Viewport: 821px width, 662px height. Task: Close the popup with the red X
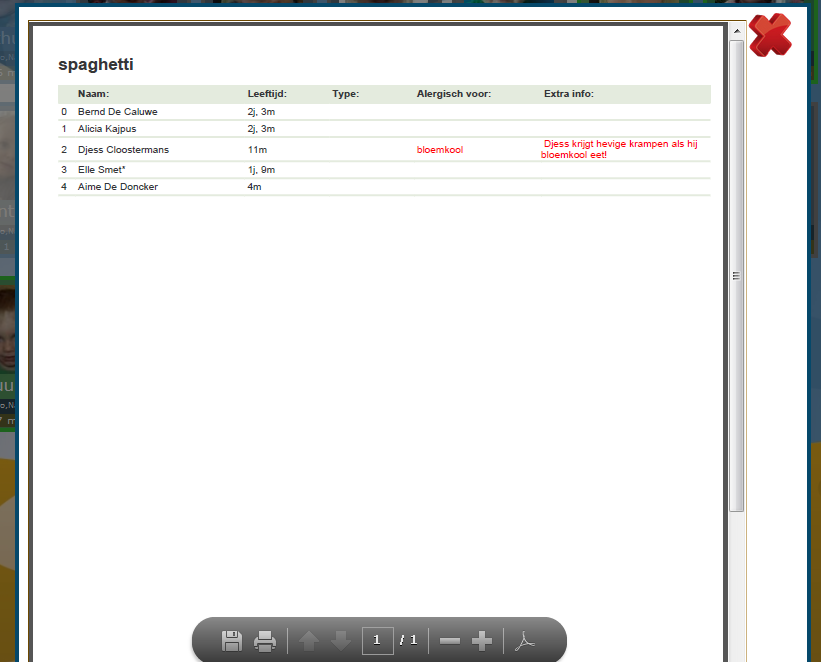point(769,36)
